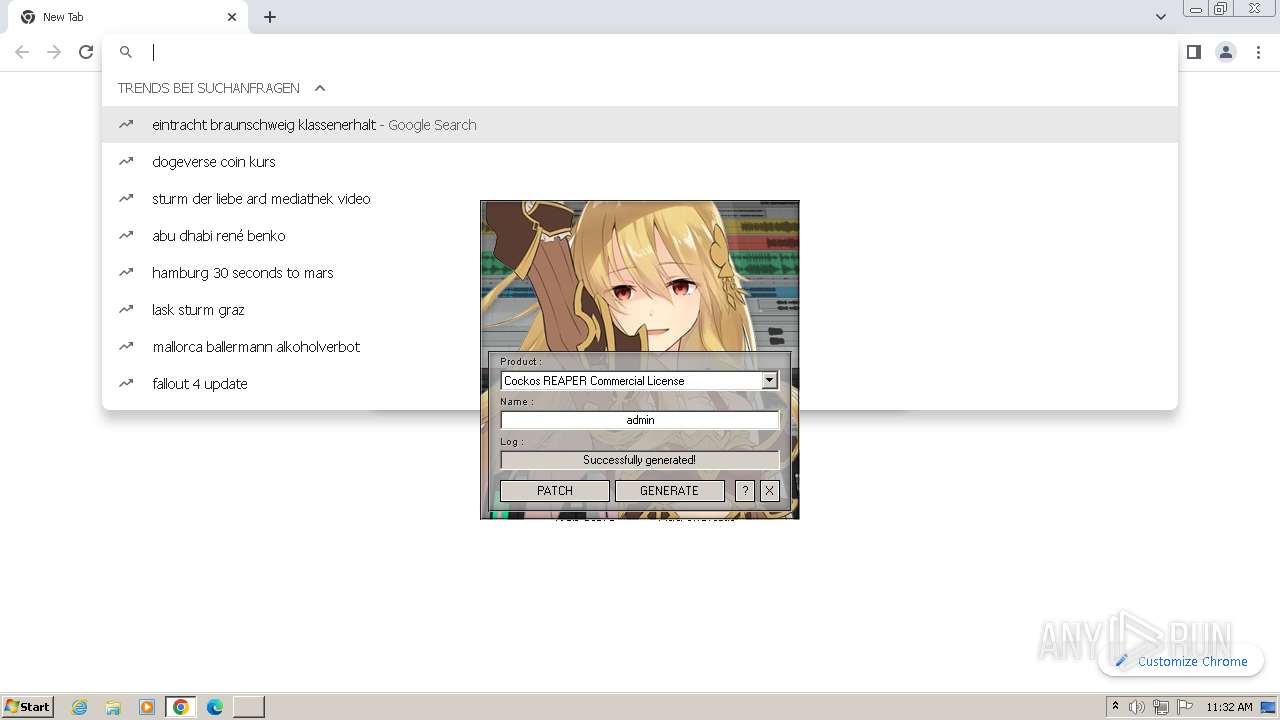Close the dialog with its X button
Screen dimensions: 1280x720
tap(770, 491)
